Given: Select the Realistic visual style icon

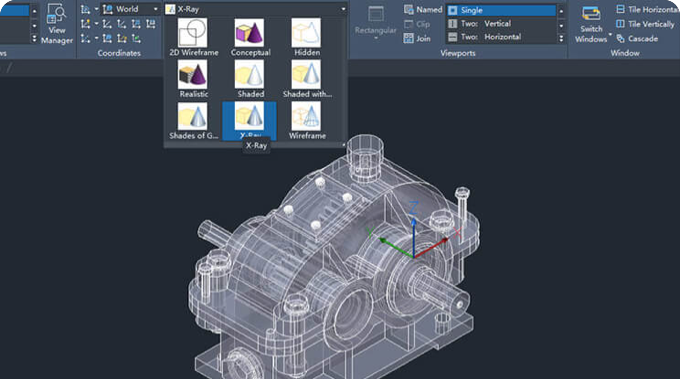Looking at the screenshot, I should click(x=193, y=74).
